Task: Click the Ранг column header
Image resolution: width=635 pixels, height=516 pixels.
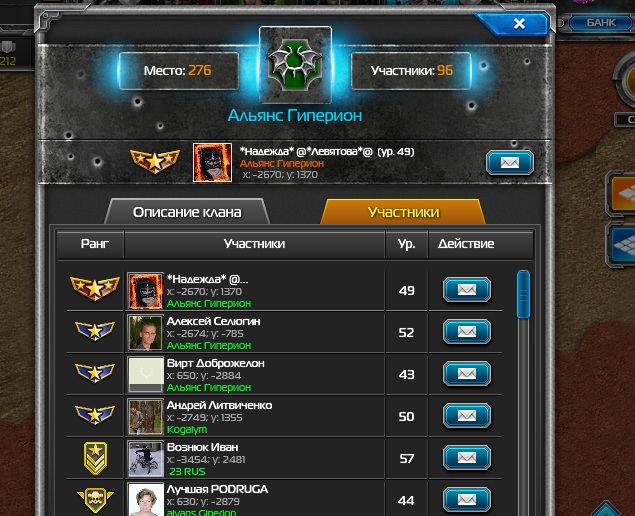Action: pyautogui.click(x=95, y=244)
